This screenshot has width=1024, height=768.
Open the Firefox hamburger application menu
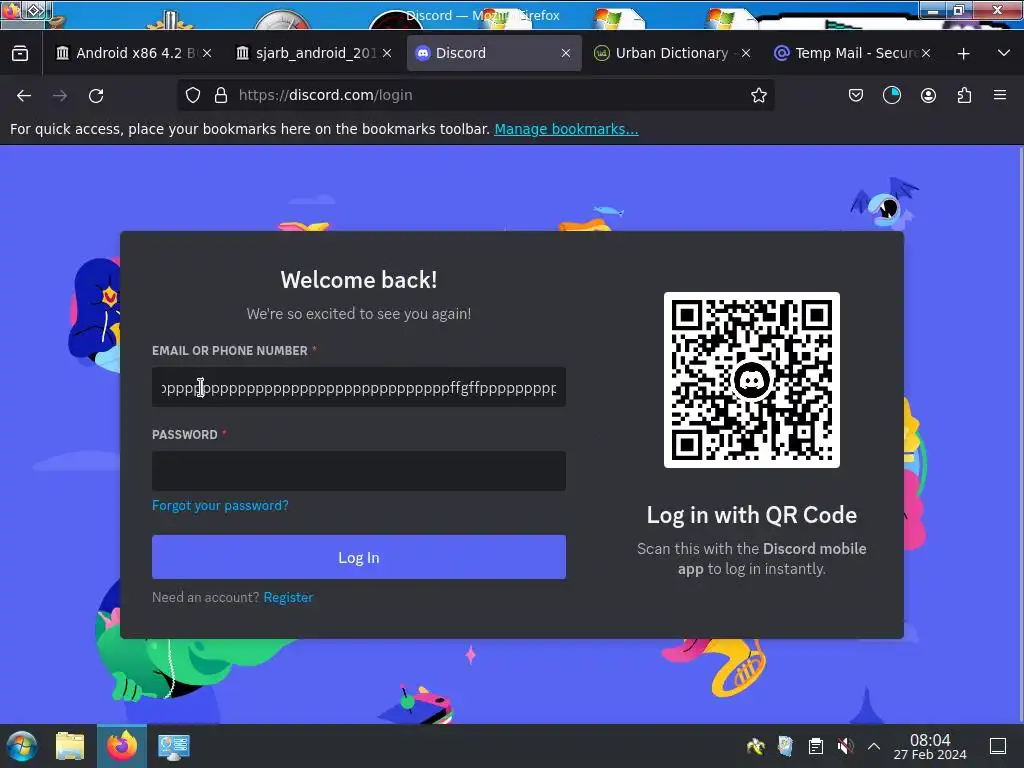pyautogui.click(x=1000, y=95)
